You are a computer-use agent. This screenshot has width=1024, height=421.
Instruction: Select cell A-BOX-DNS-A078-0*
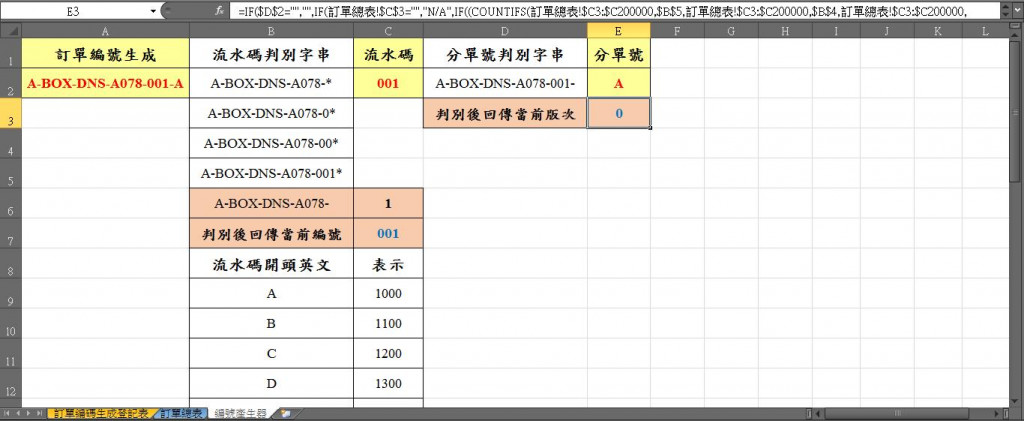pos(271,114)
